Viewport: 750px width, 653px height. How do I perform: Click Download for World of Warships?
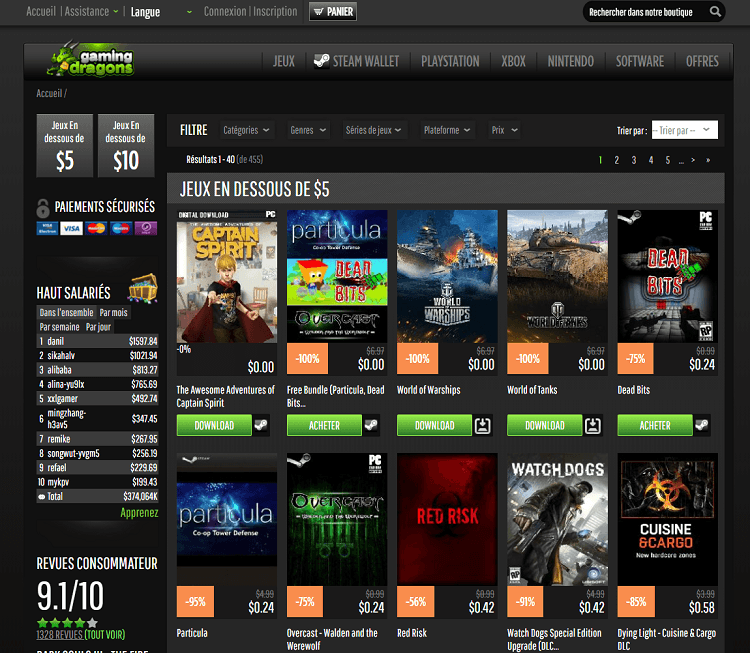[x=434, y=425]
